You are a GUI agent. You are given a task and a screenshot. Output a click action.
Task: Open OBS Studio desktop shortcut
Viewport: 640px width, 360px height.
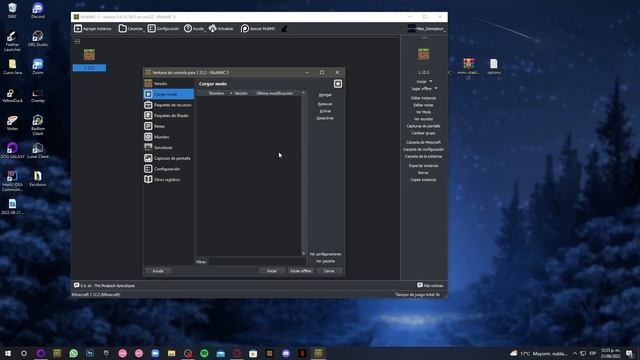[38, 38]
